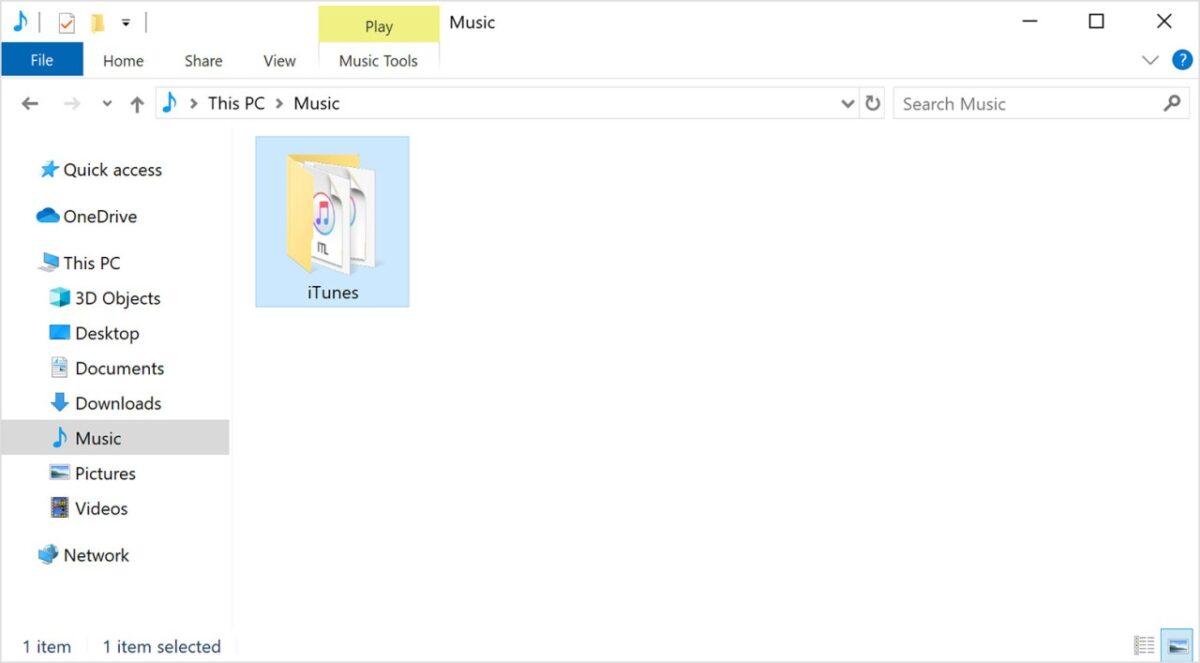This screenshot has height=663, width=1200.
Task: Switch to large icons view in status bar
Action: pos(1175,645)
